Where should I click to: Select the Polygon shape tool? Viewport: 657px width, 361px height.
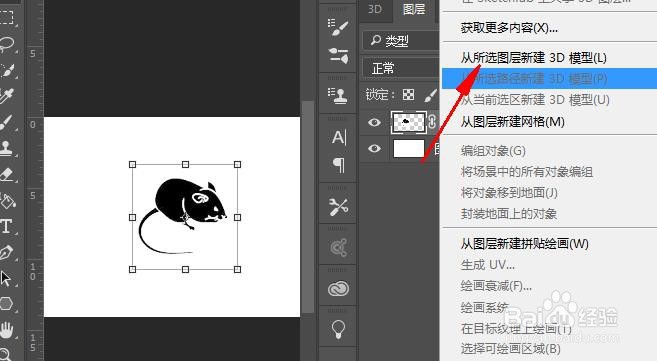coord(6,304)
